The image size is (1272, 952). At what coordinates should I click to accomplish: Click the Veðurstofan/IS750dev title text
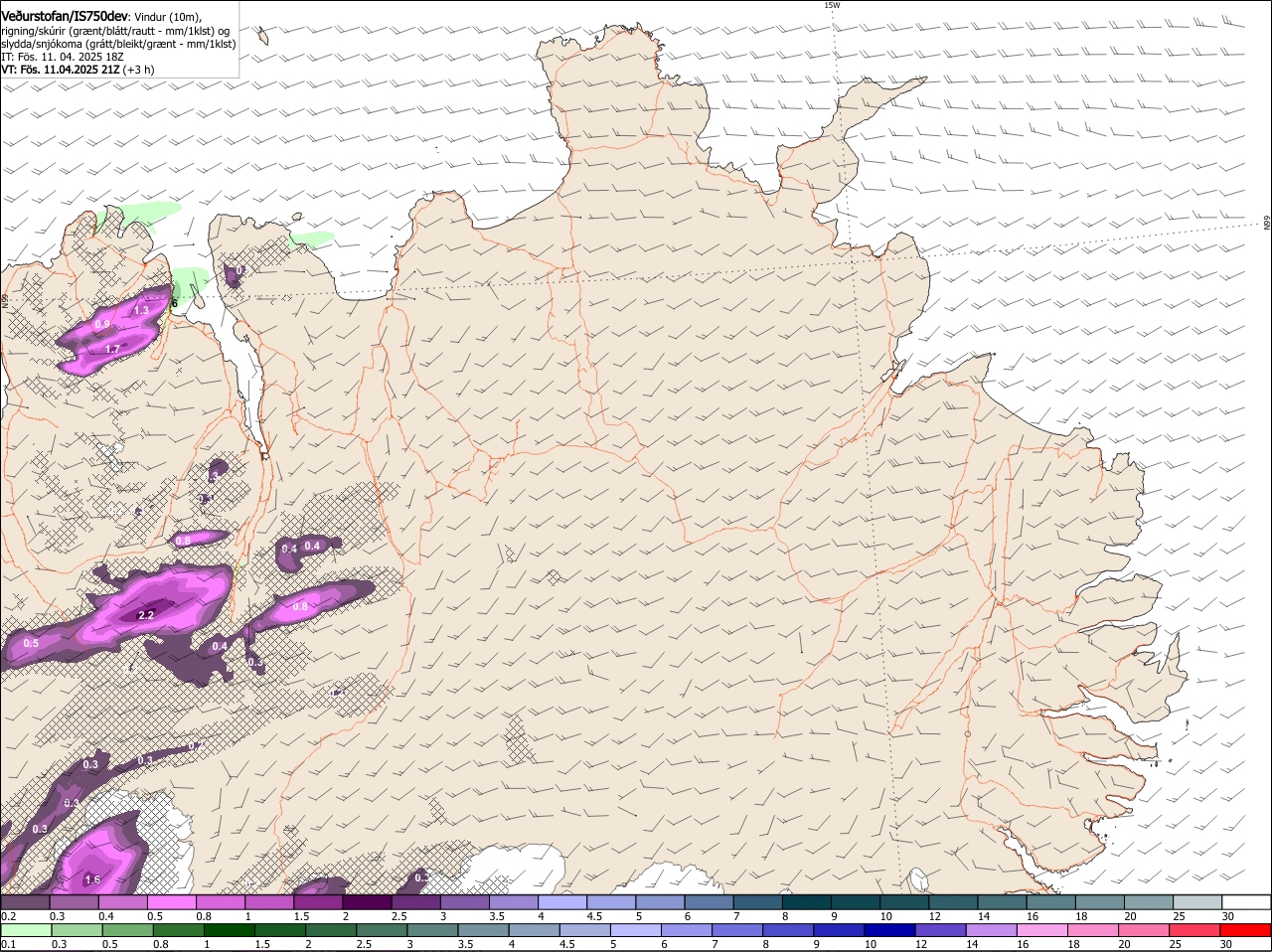[x=65, y=15]
